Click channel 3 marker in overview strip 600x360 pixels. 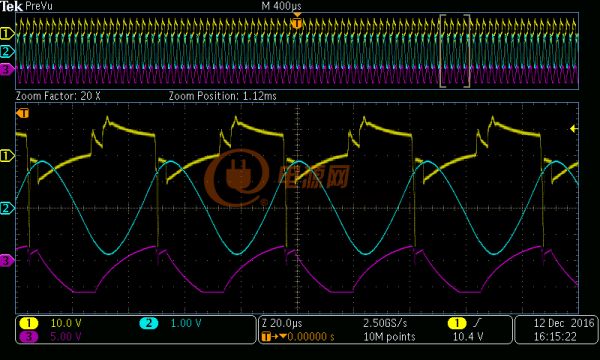point(7,69)
